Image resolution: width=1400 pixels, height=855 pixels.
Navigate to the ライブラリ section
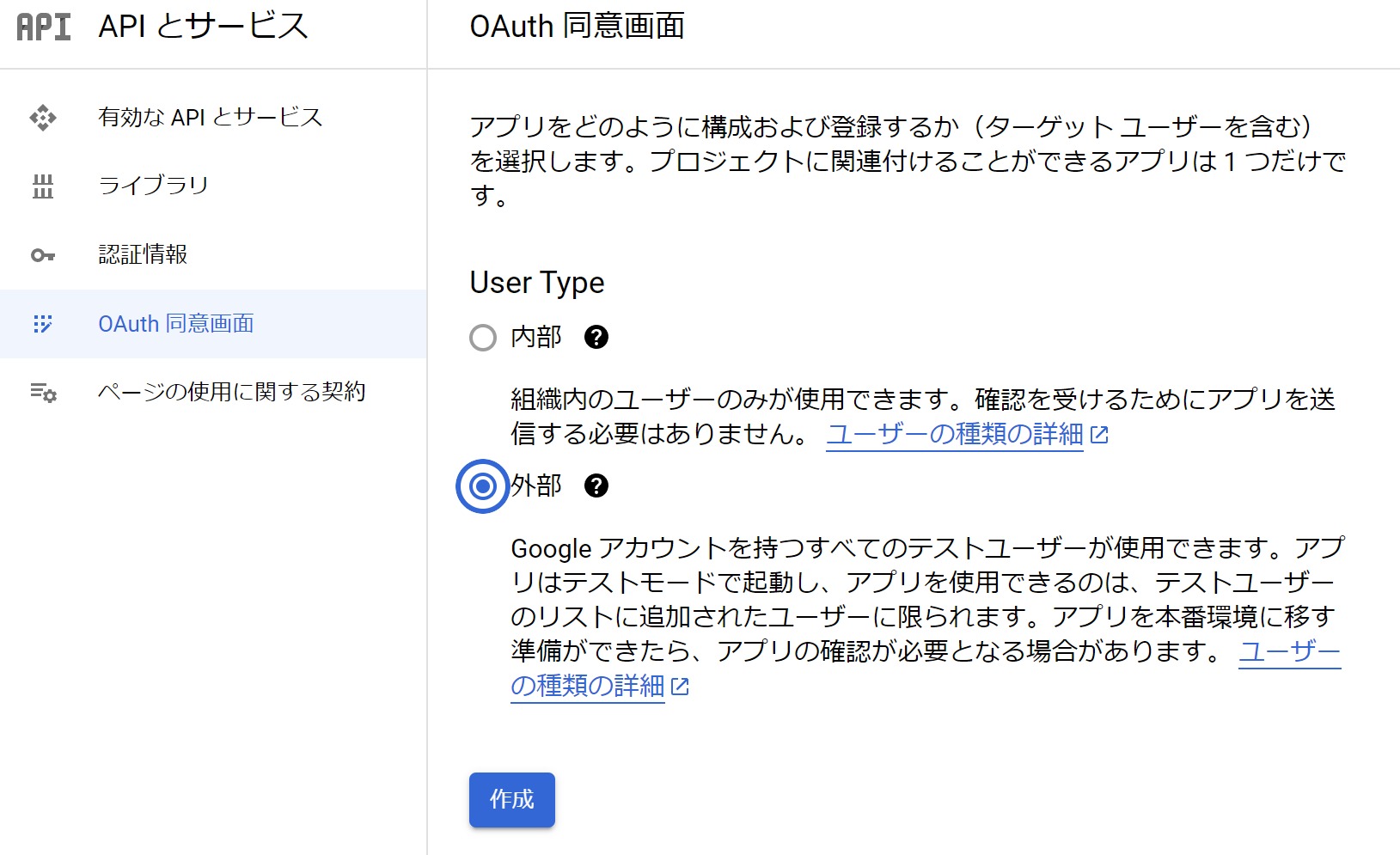click(x=152, y=186)
